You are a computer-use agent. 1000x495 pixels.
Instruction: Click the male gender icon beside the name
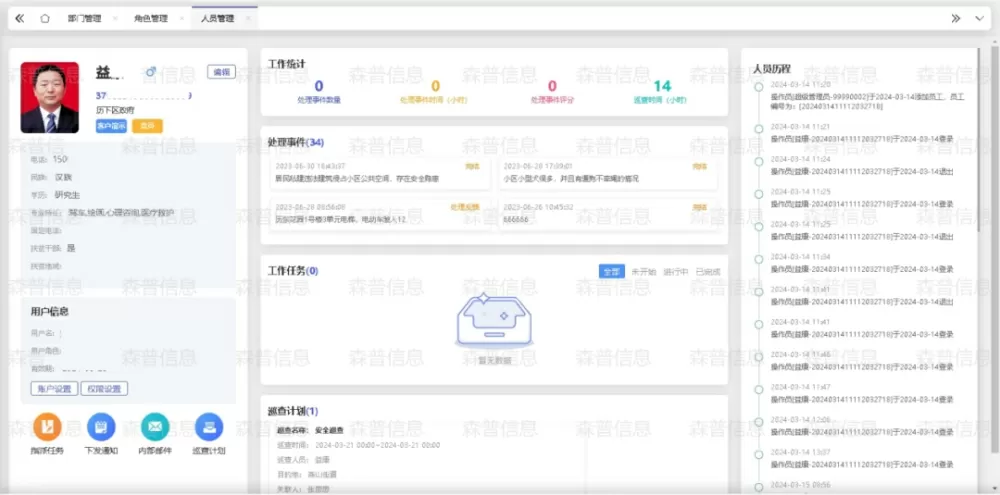[x=151, y=72]
